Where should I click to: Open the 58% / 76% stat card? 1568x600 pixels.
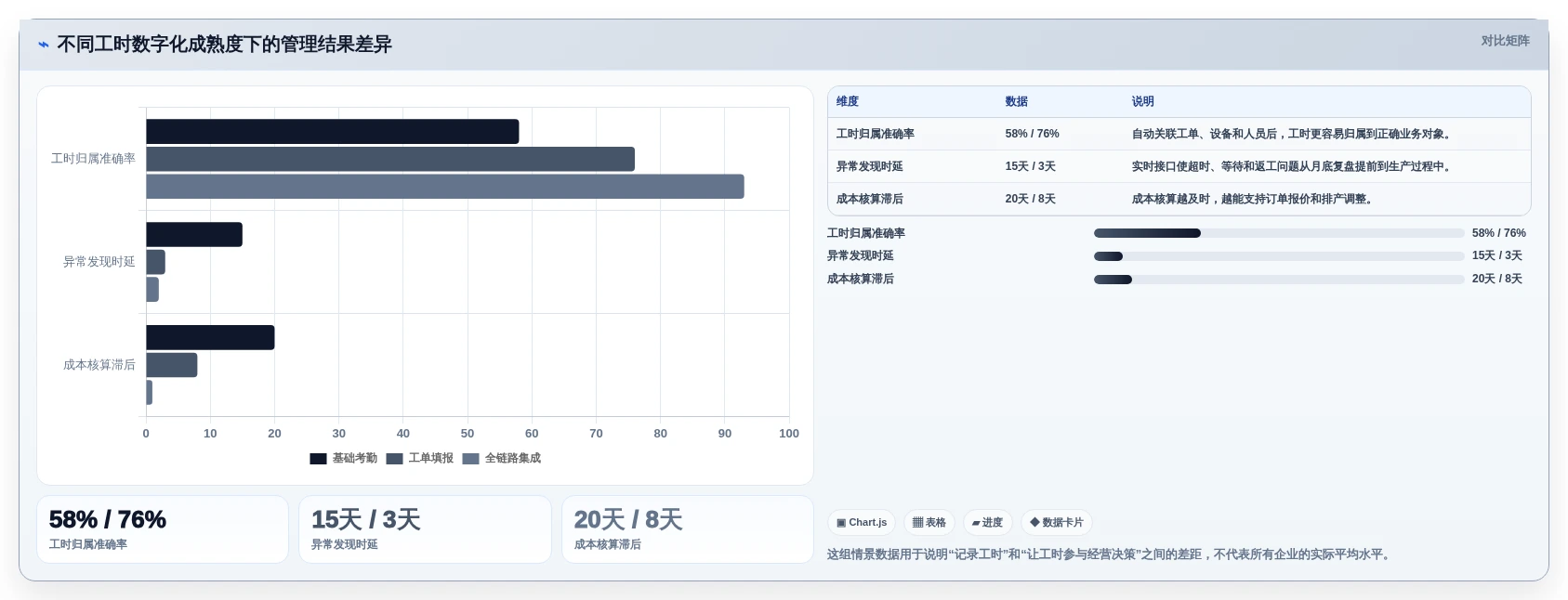point(163,529)
